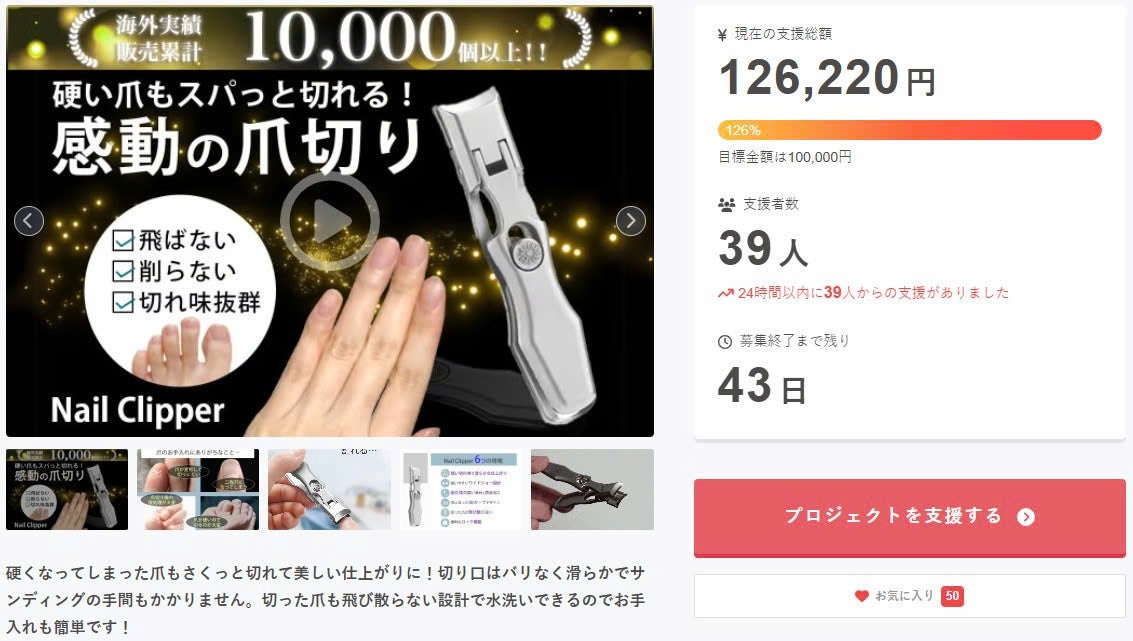Select fifth thumbnail of black nipper
Screen dimensions: 1133x641
(592, 489)
